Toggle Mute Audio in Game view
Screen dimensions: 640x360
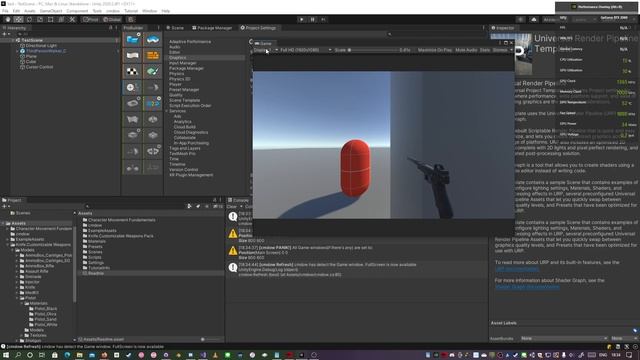[466, 50]
